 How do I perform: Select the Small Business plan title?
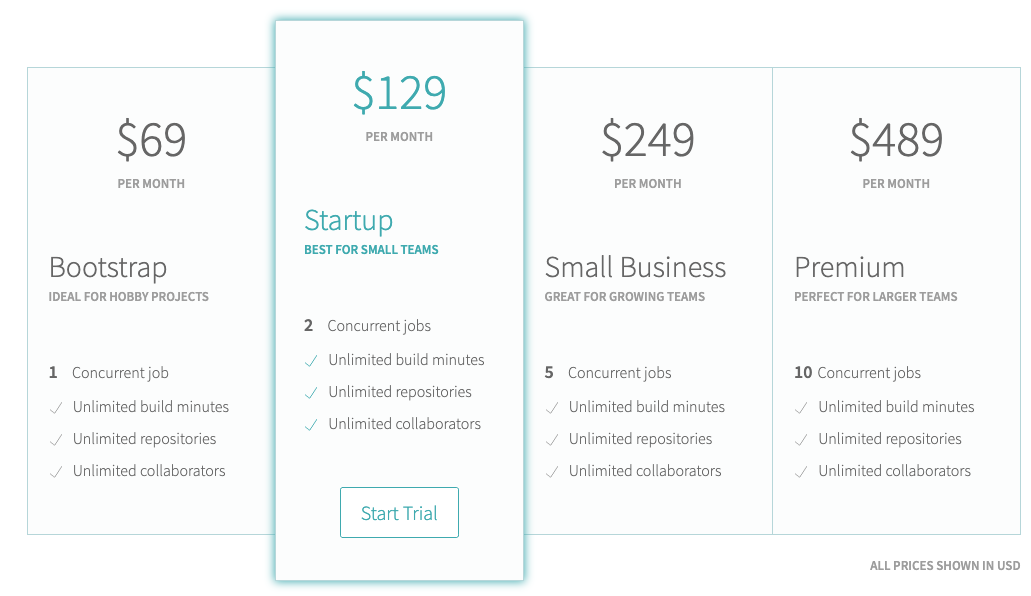[635, 268]
